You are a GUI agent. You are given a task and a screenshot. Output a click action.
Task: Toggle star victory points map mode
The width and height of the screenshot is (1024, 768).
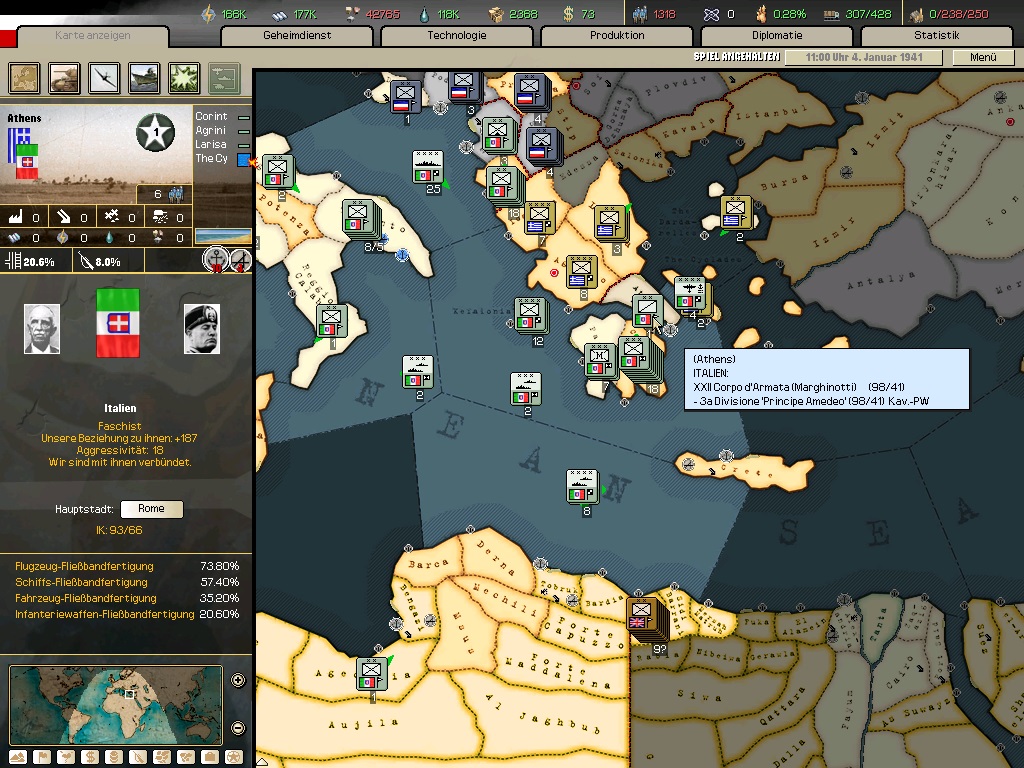(x=234, y=757)
